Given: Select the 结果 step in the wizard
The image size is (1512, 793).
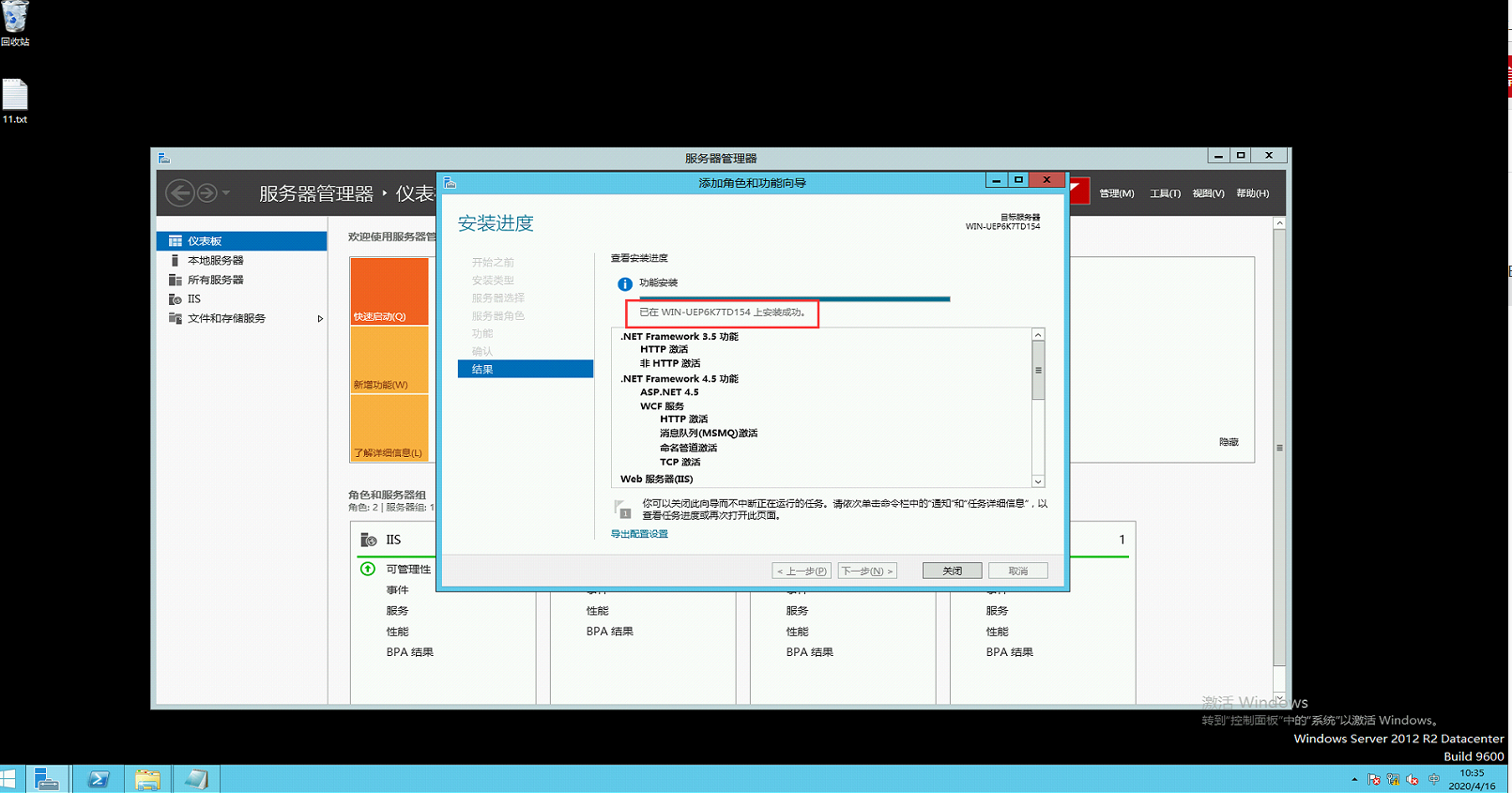Looking at the screenshot, I should (526, 369).
